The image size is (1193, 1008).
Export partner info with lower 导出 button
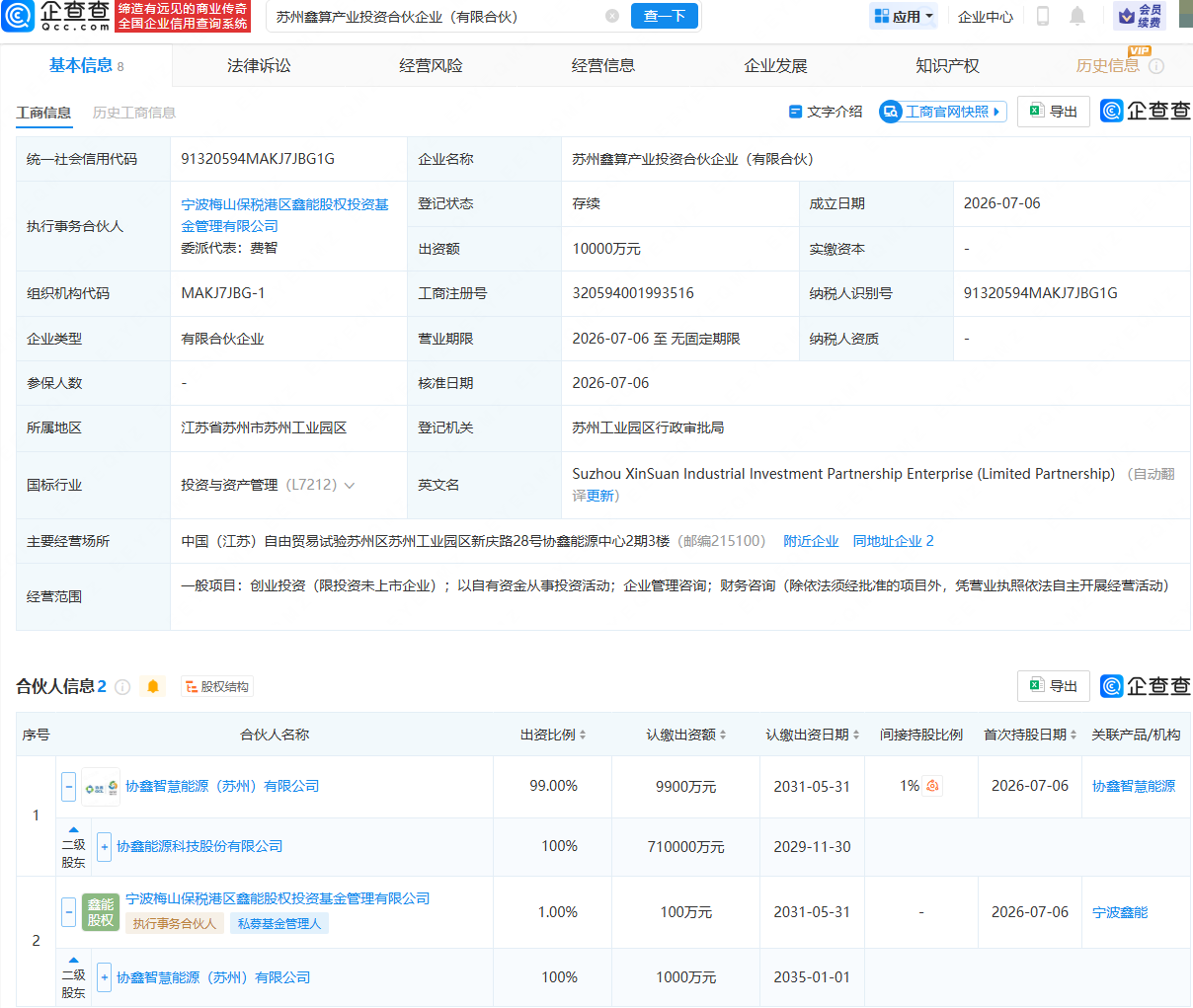[1054, 686]
